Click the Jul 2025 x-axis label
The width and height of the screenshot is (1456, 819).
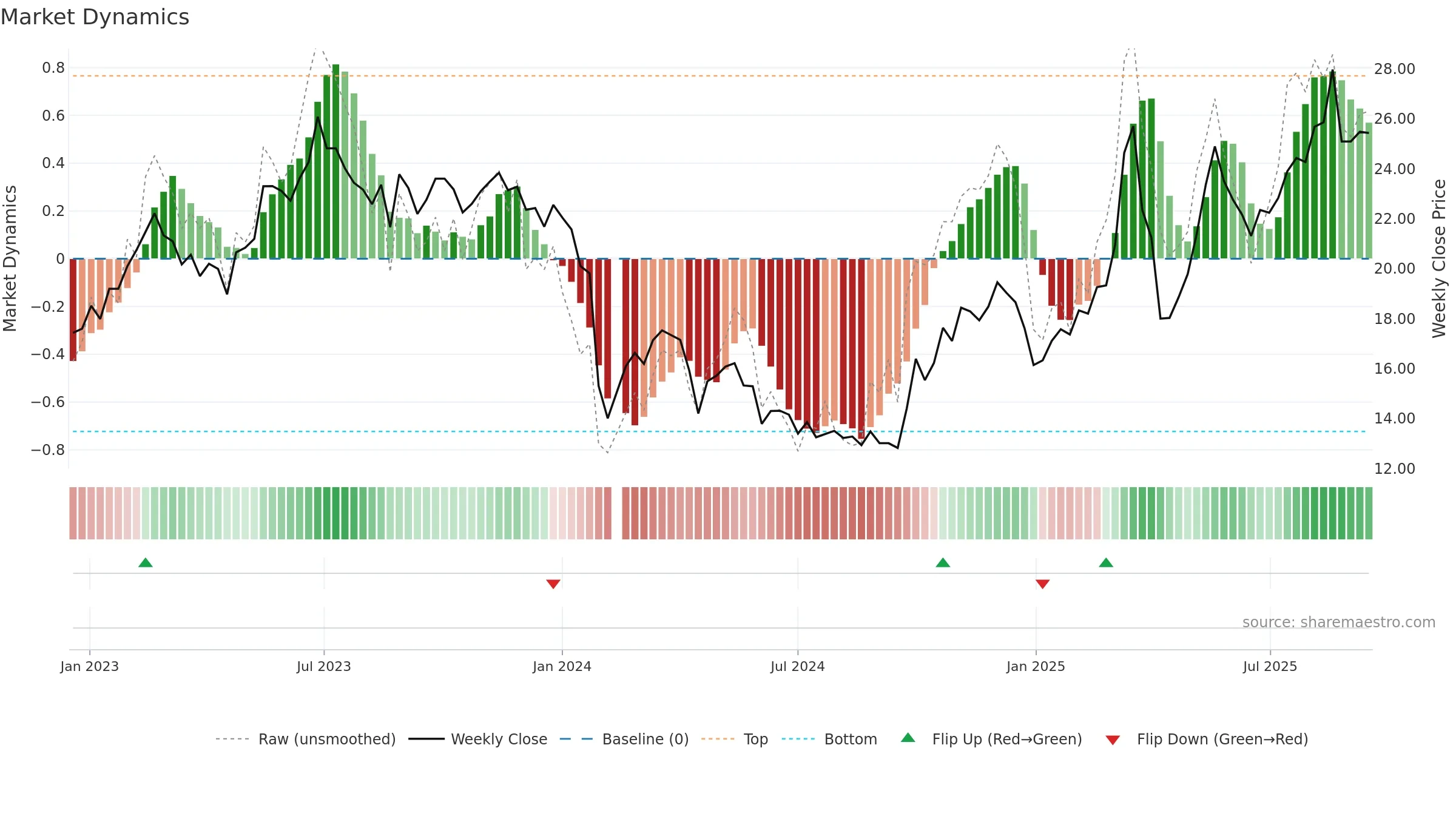click(x=1270, y=666)
